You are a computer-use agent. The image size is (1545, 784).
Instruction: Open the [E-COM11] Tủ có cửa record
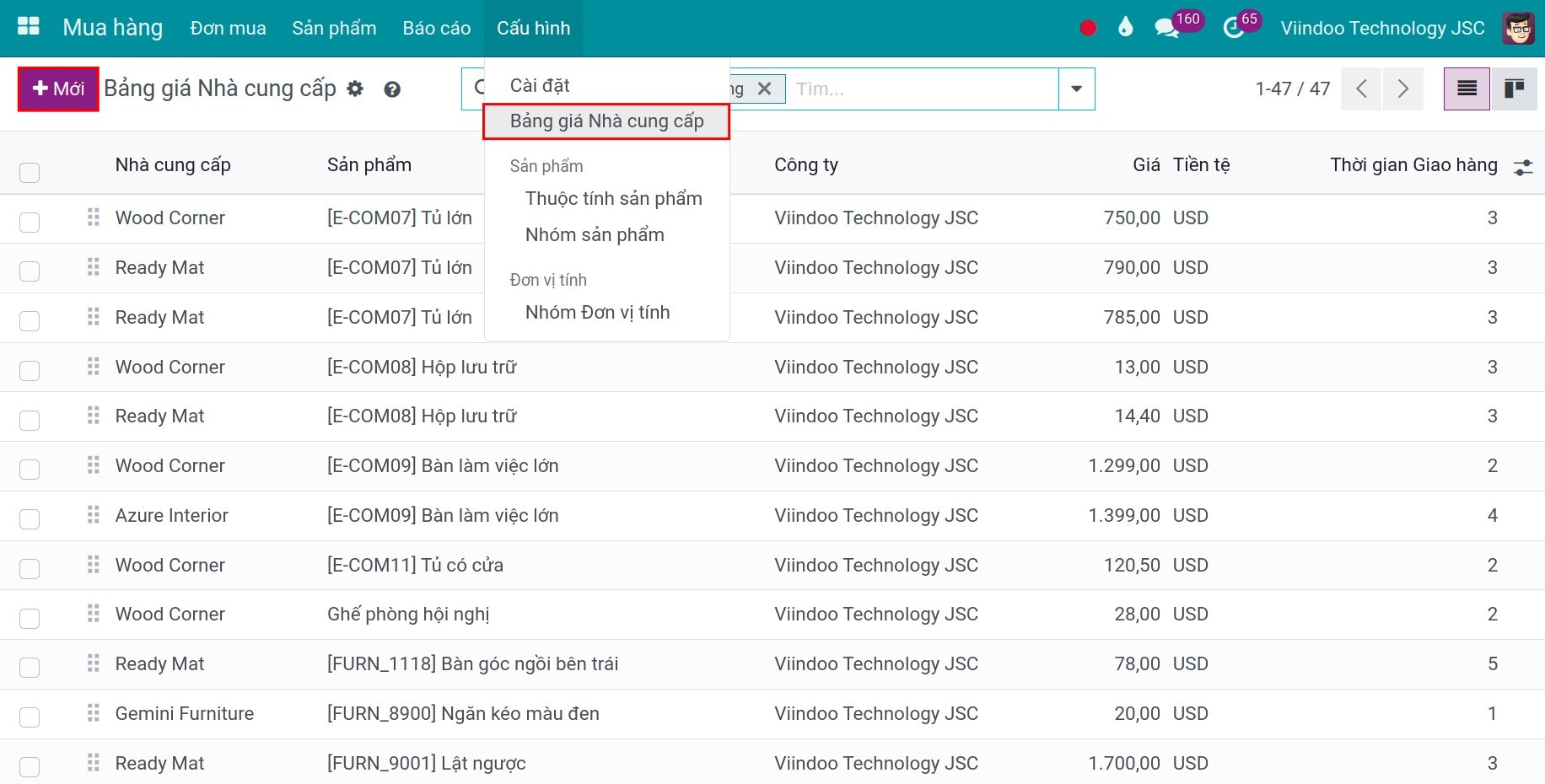pos(415,565)
